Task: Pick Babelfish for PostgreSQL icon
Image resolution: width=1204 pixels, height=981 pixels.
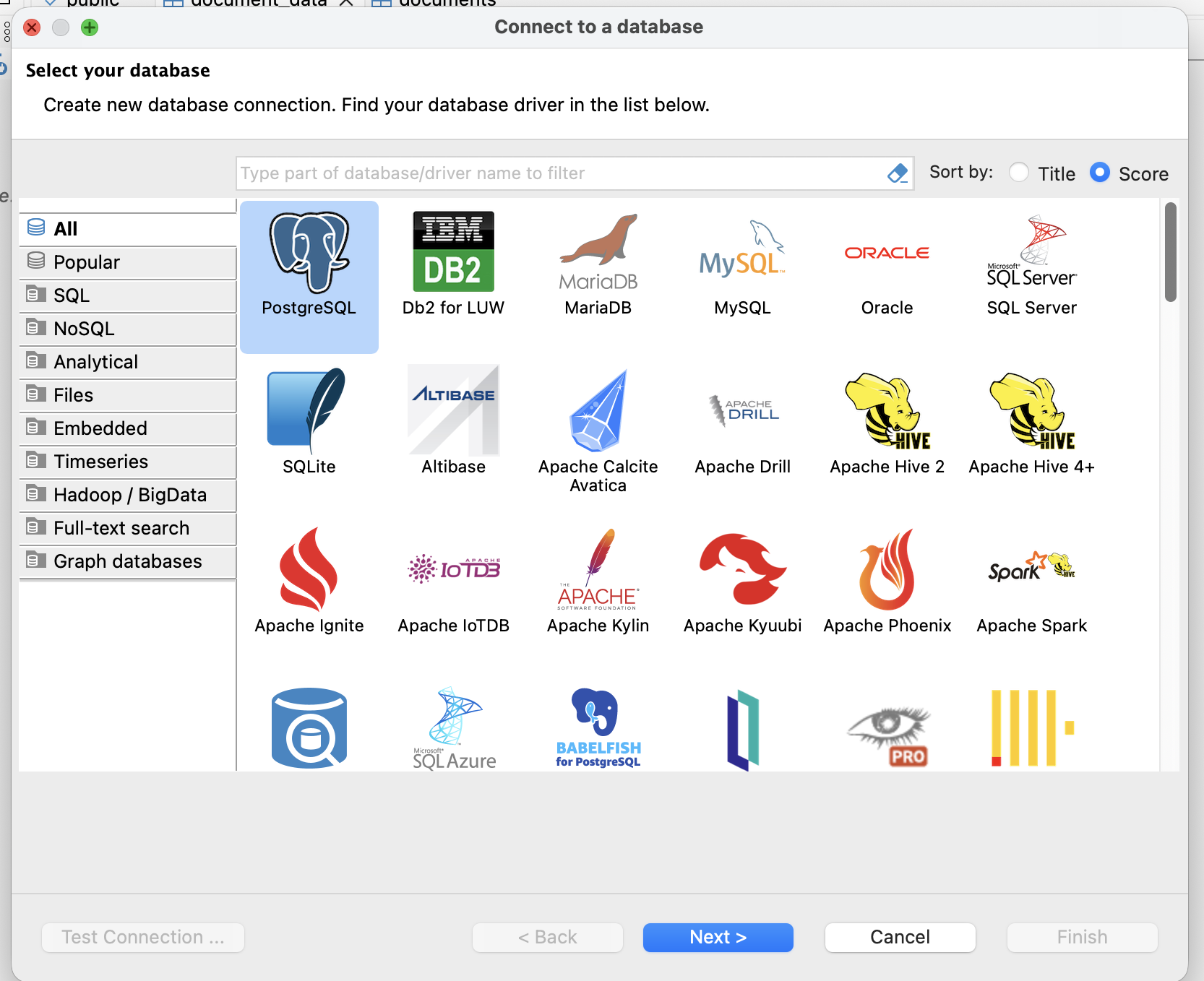Action: (598, 728)
